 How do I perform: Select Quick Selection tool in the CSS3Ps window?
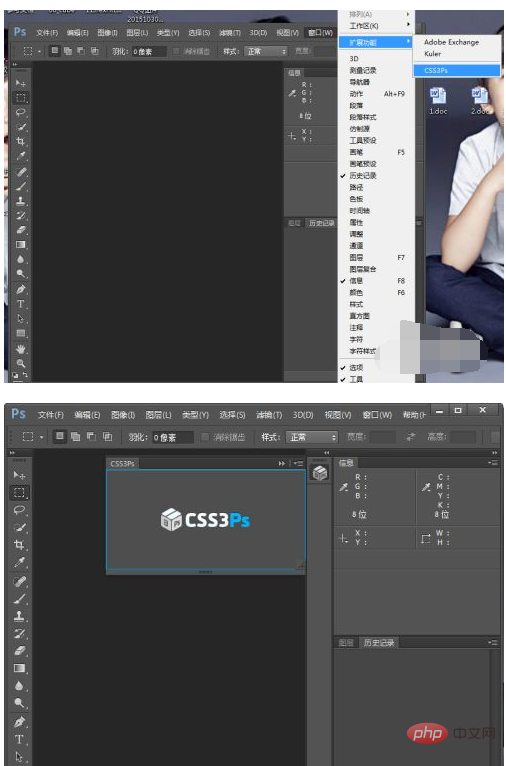tap(20, 528)
